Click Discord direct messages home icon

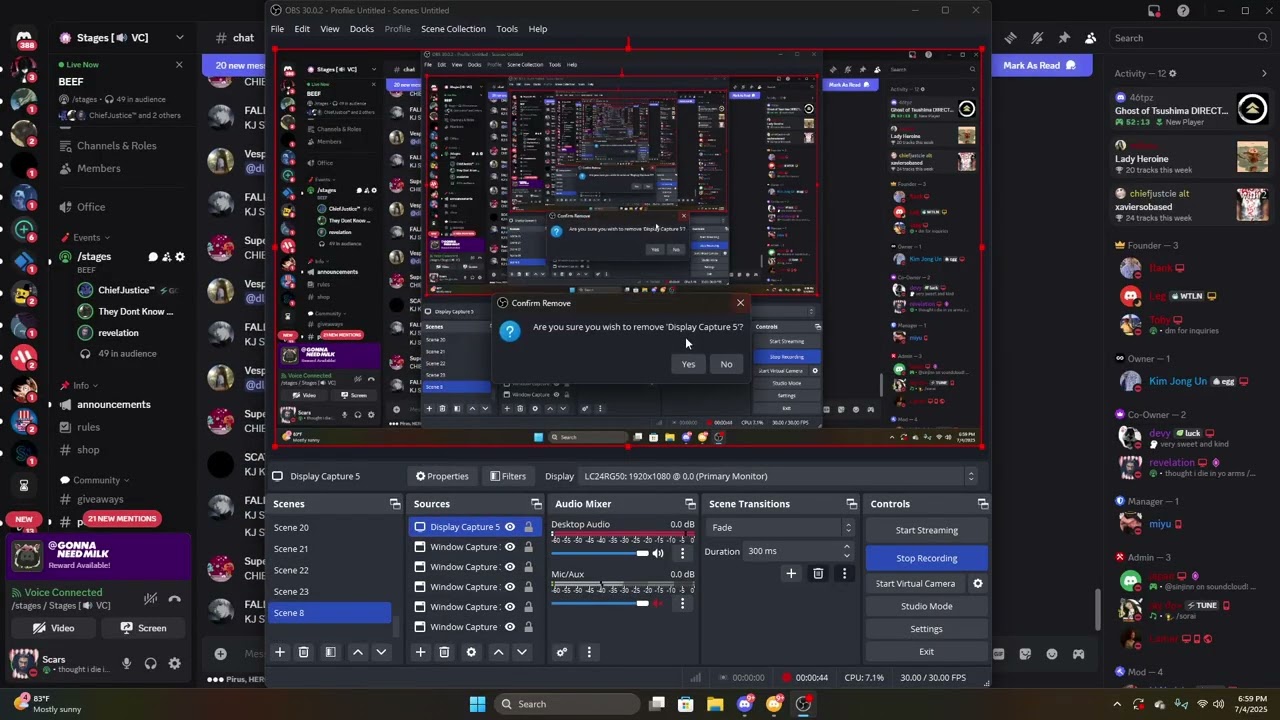pyautogui.click(x=24, y=38)
